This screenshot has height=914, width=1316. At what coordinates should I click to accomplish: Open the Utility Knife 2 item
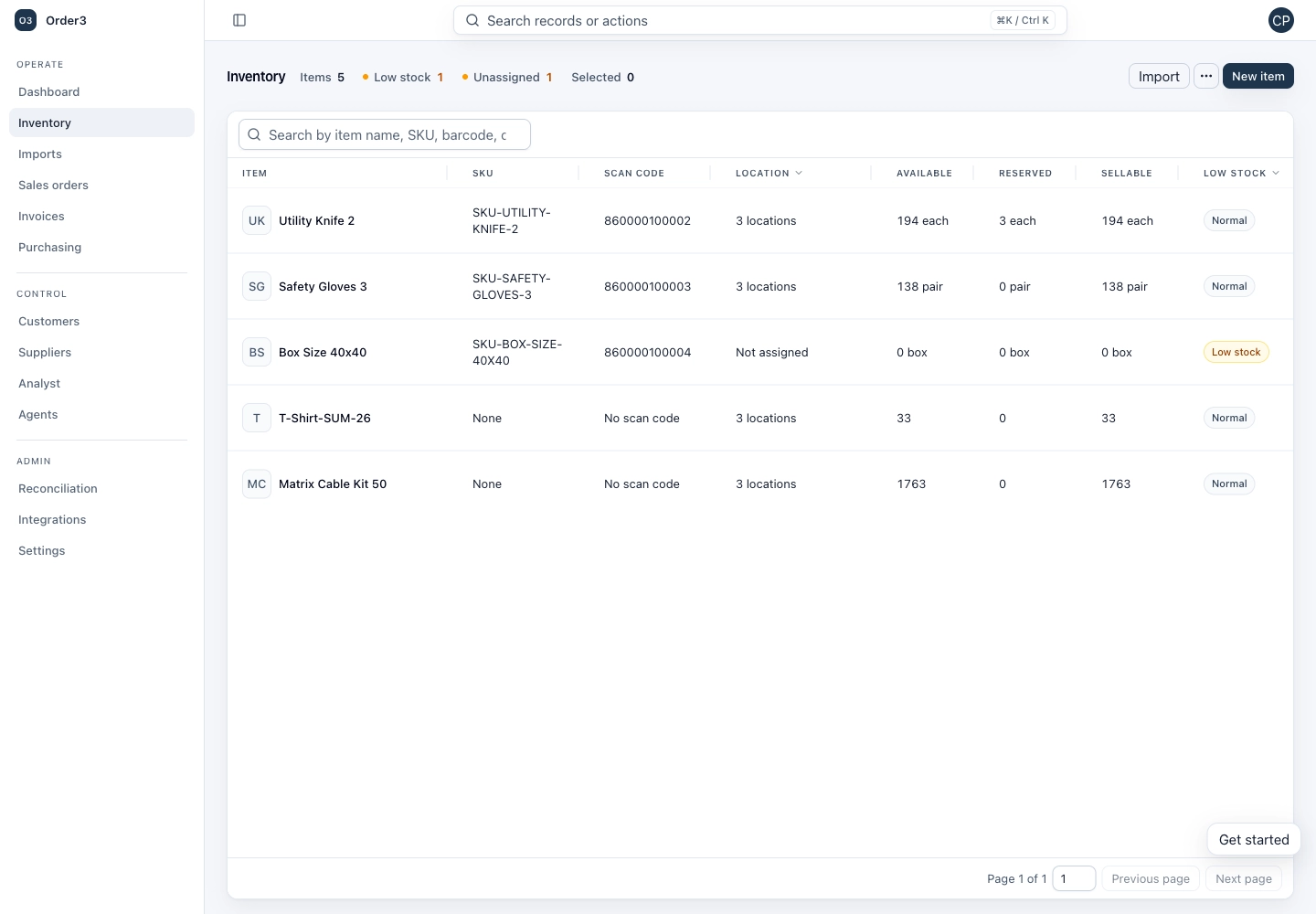tap(316, 220)
